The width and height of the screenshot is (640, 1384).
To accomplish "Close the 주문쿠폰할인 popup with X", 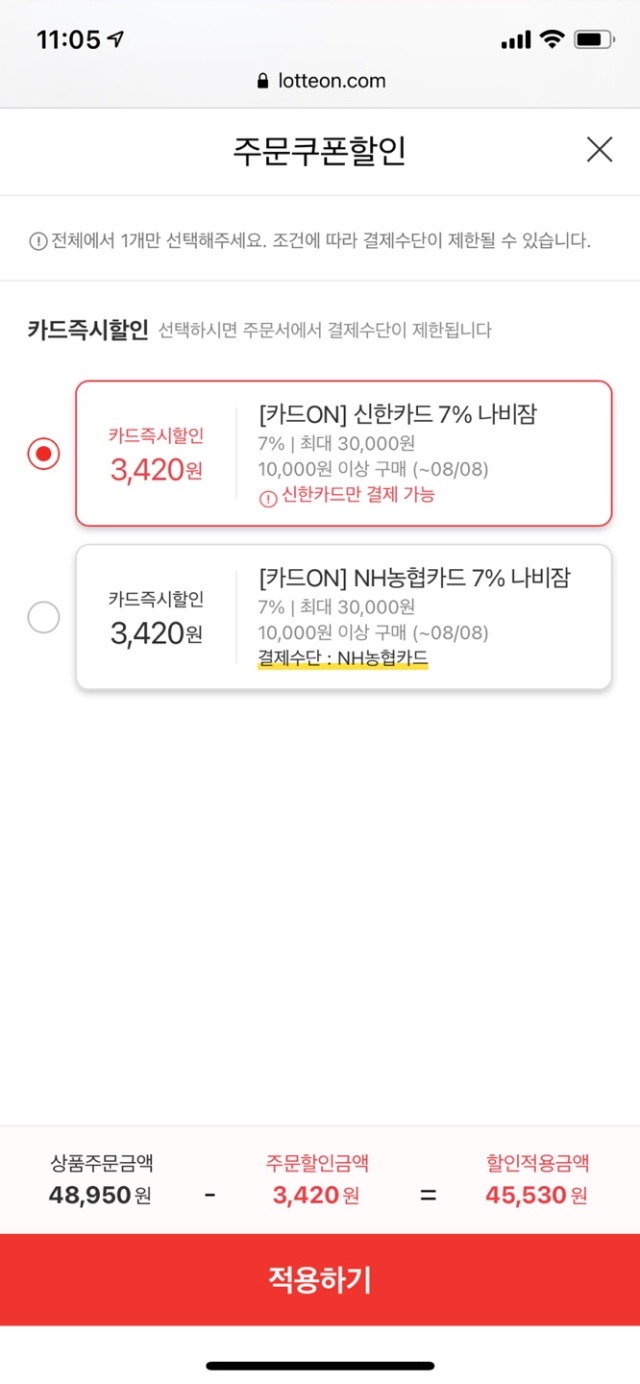I will pyautogui.click(x=599, y=150).
